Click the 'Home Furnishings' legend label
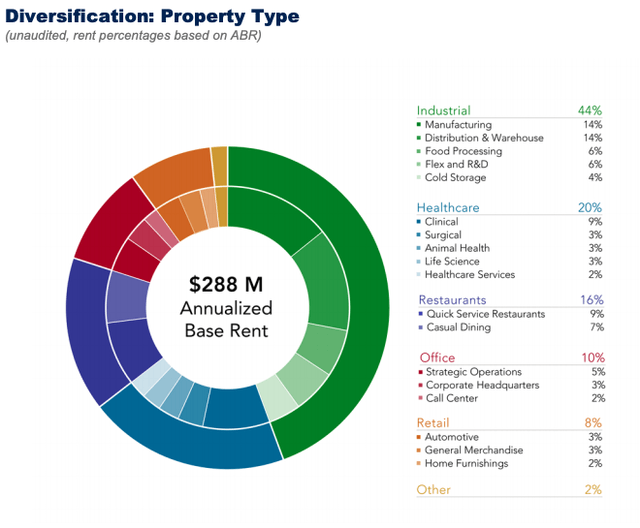640x528 pixels. 467,464
